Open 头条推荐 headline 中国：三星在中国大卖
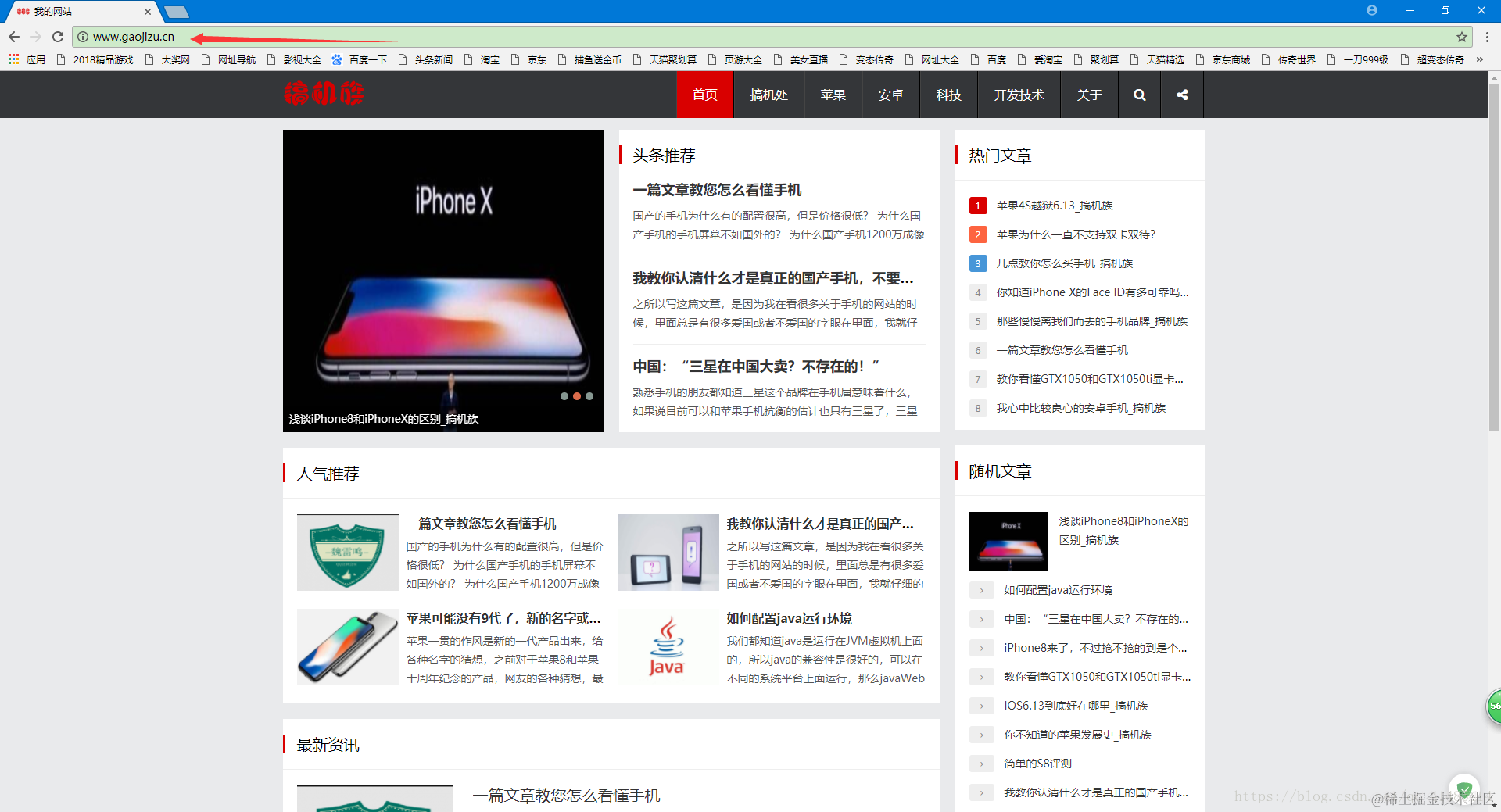The height and width of the screenshot is (812, 1501). point(756,367)
